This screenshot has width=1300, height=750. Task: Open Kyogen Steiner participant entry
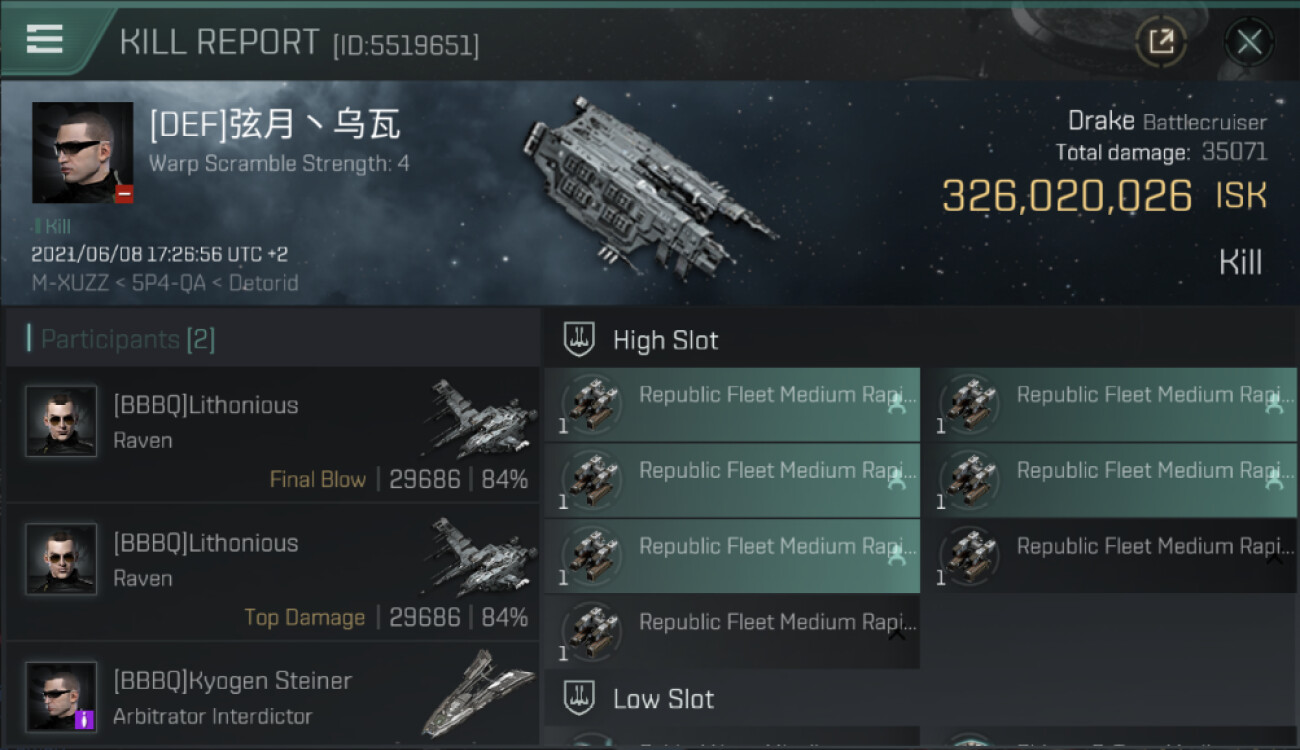272,697
